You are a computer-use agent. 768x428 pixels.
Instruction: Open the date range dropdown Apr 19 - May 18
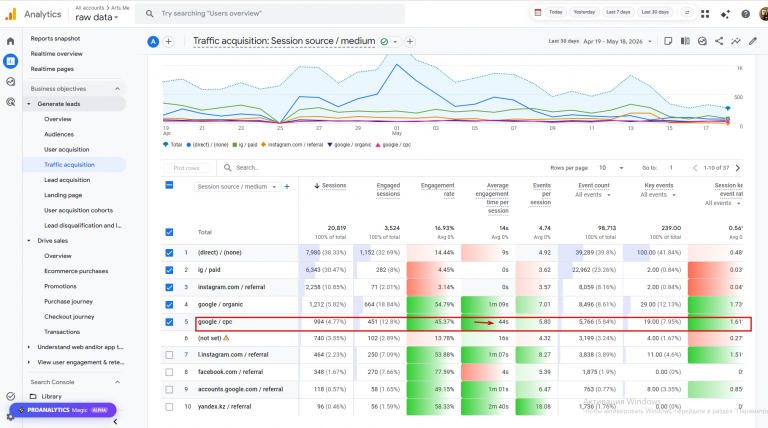pyautogui.click(x=617, y=42)
